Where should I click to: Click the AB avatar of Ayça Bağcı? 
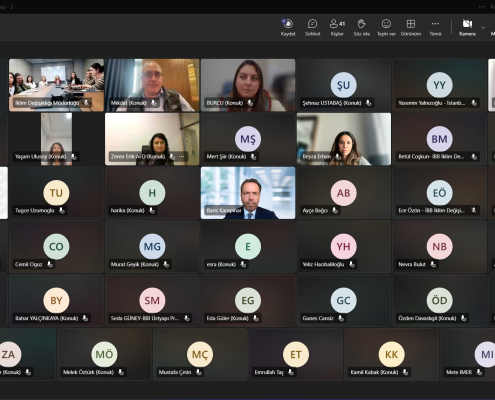344,193
